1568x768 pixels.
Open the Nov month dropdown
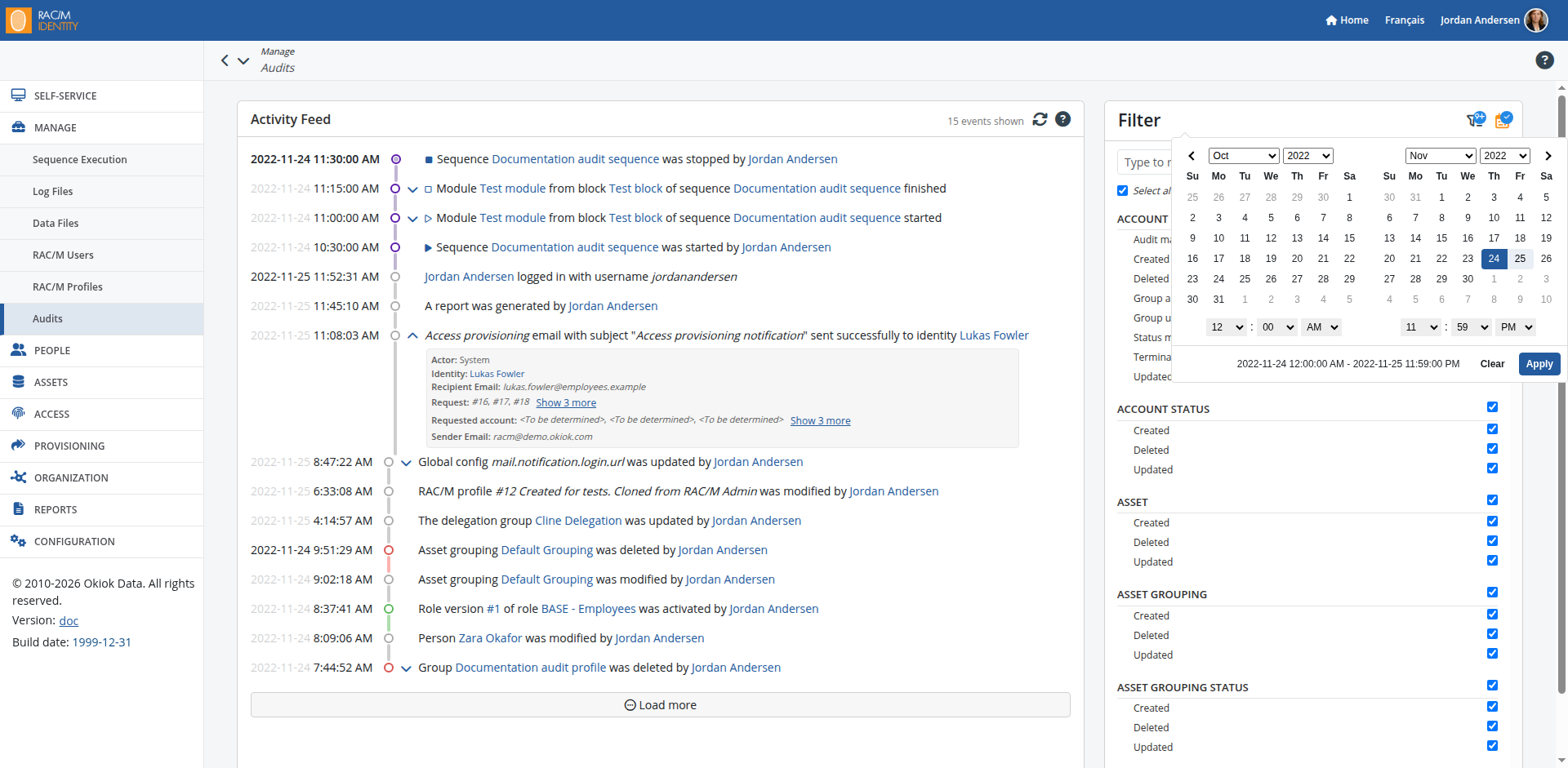[1441, 156]
